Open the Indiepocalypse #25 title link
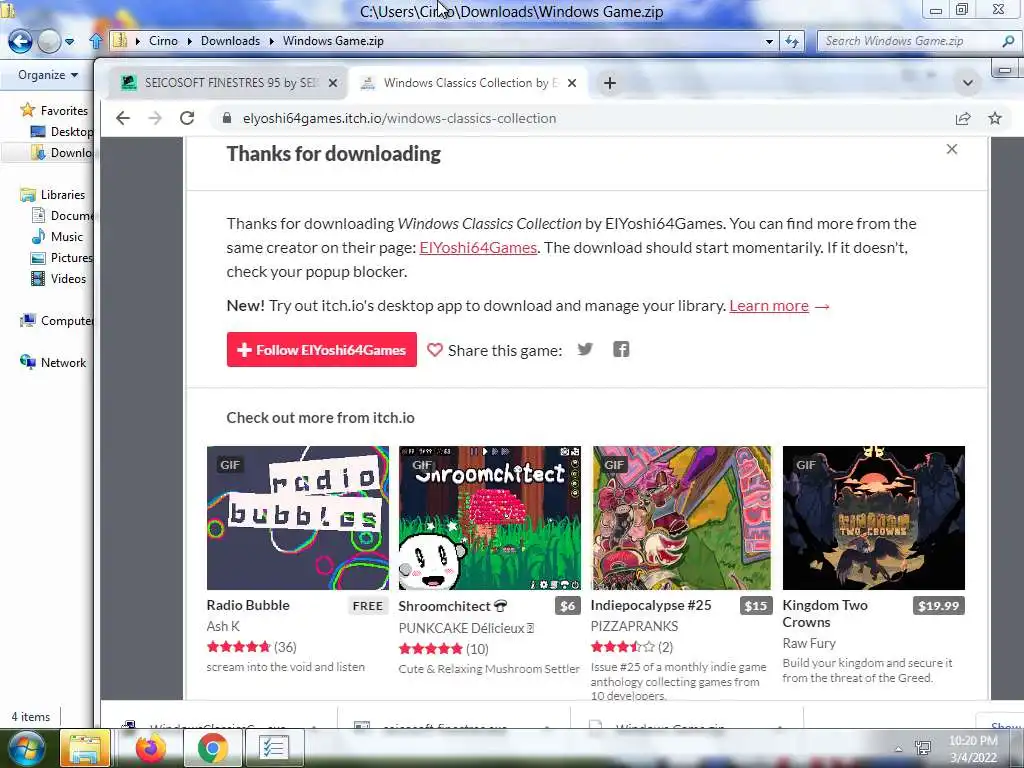Viewport: 1024px width, 768px height. coord(650,605)
